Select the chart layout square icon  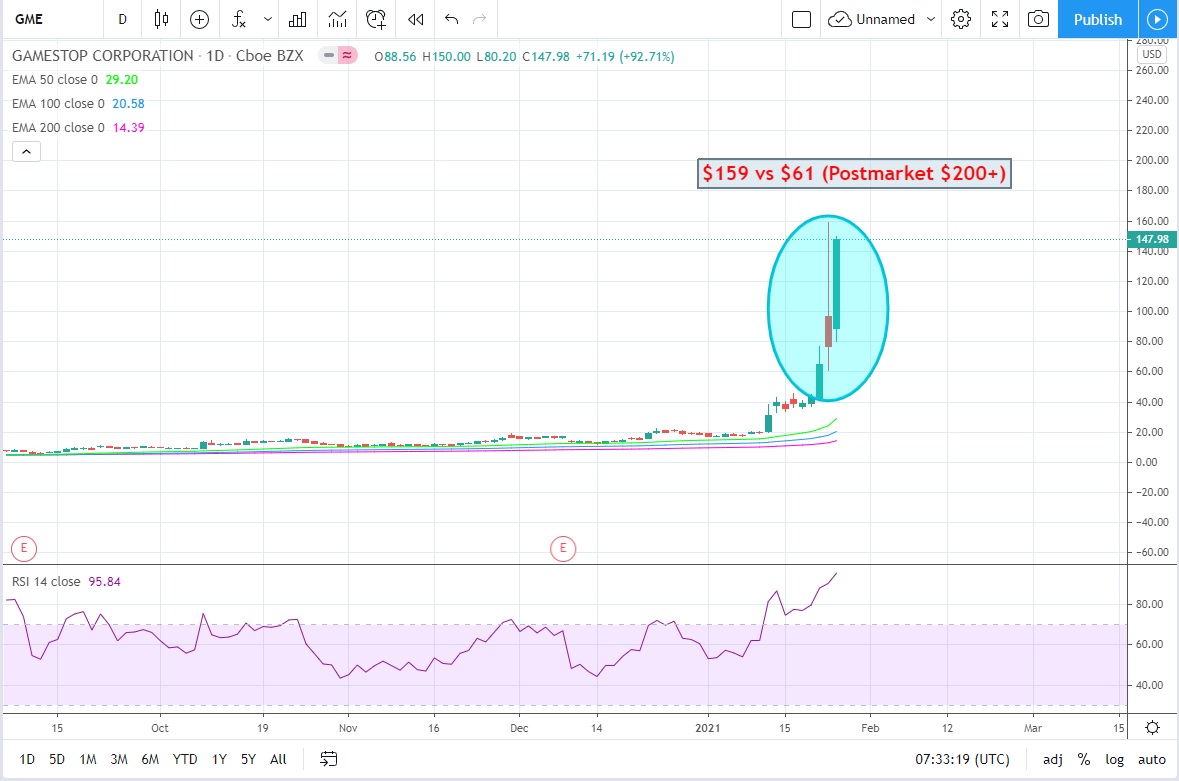(802, 20)
